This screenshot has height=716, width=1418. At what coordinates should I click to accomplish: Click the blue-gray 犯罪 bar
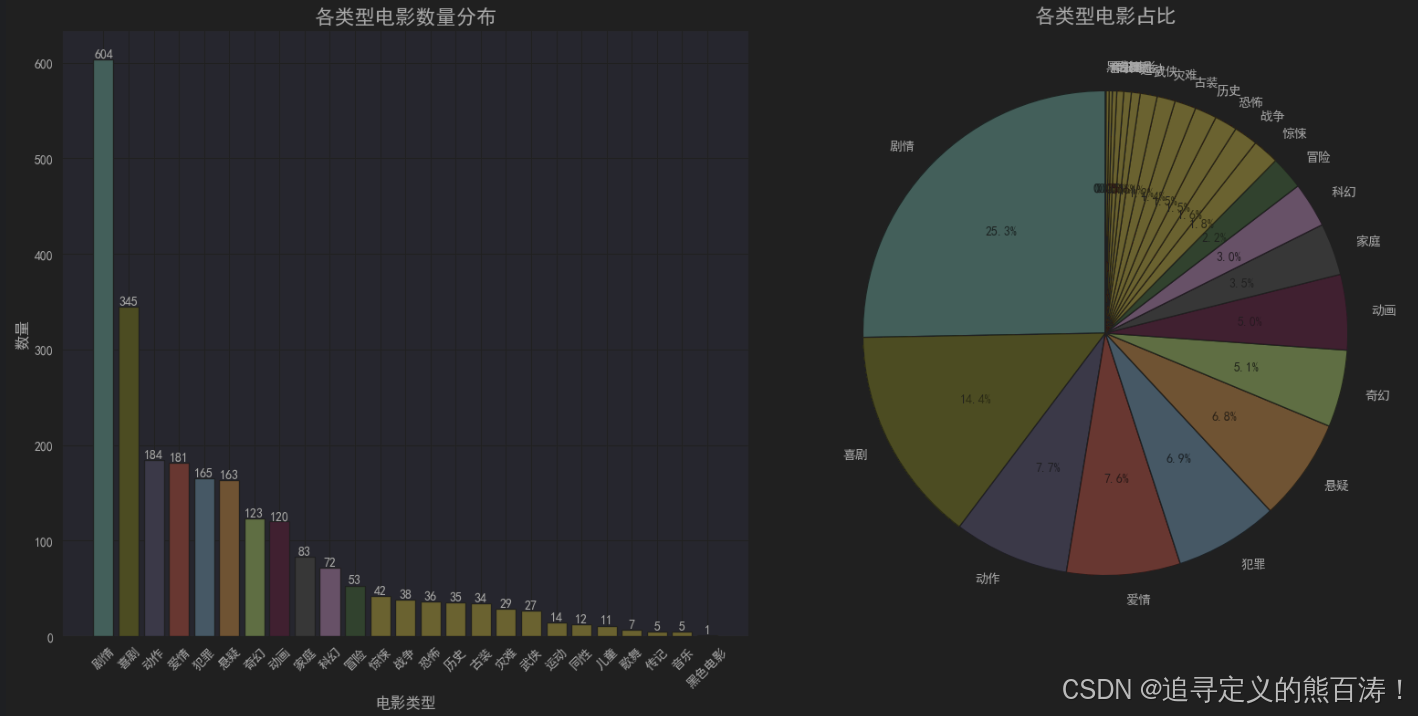(204, 558)
